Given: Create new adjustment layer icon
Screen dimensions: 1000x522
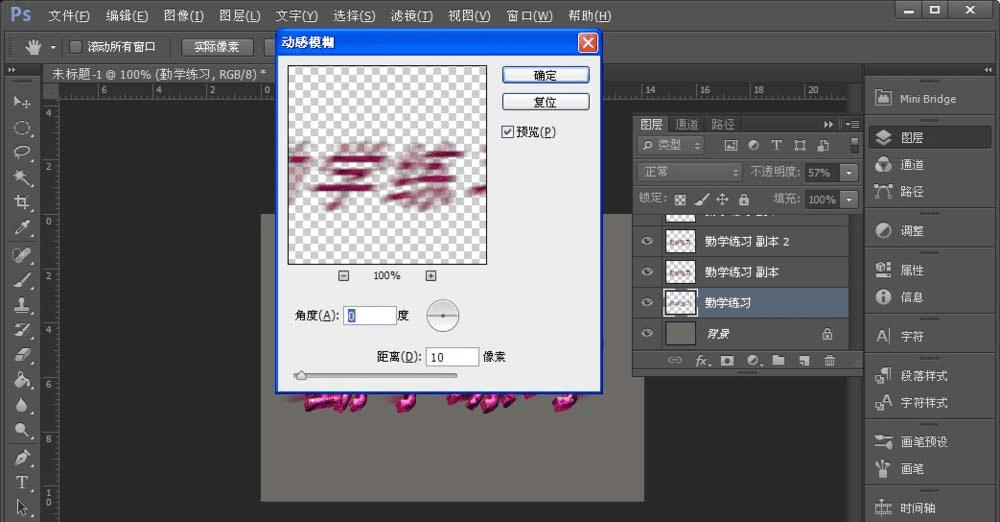Looking at the screenshot, I should tap(753, 361).
